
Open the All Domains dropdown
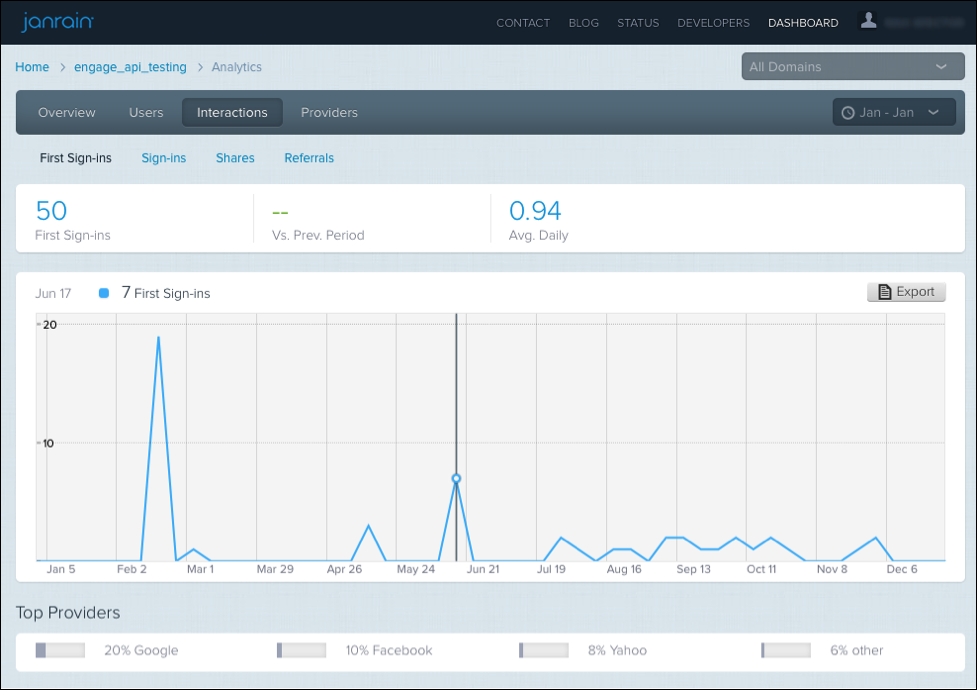click(x=848, y=67)
